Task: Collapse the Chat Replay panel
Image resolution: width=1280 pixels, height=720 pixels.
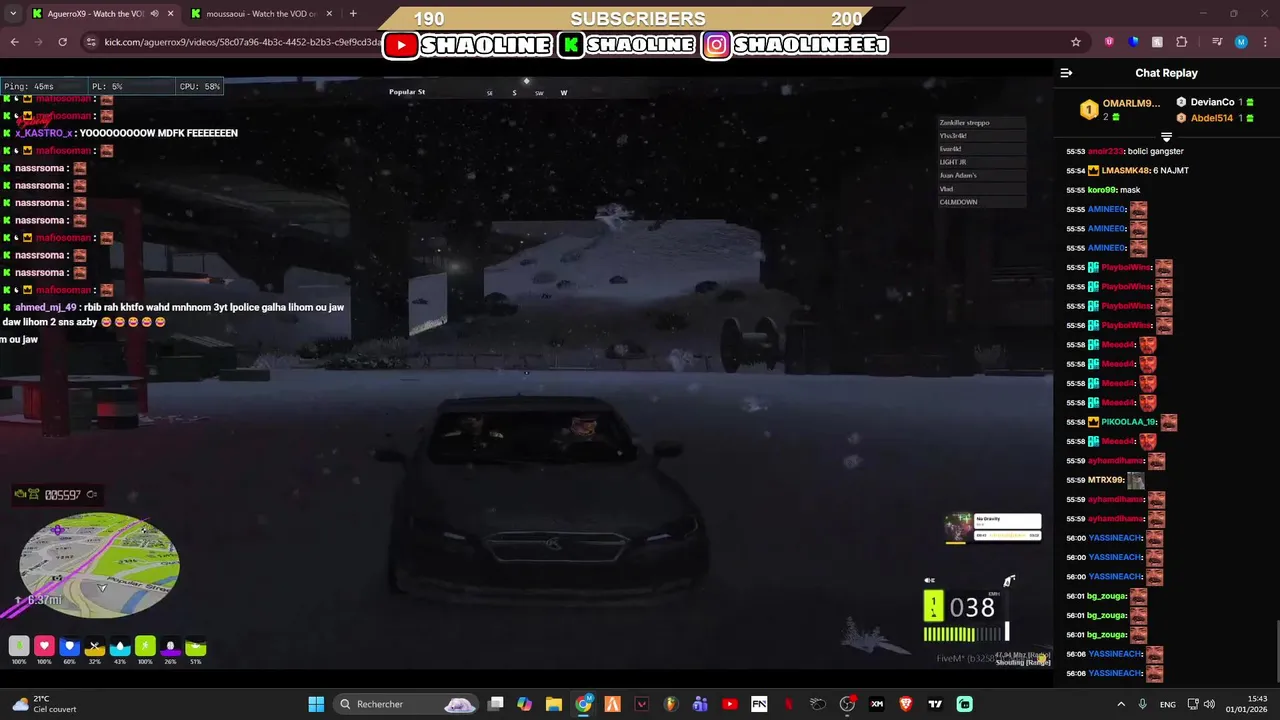Action: pyautogui.click(x=1066, y=73)
